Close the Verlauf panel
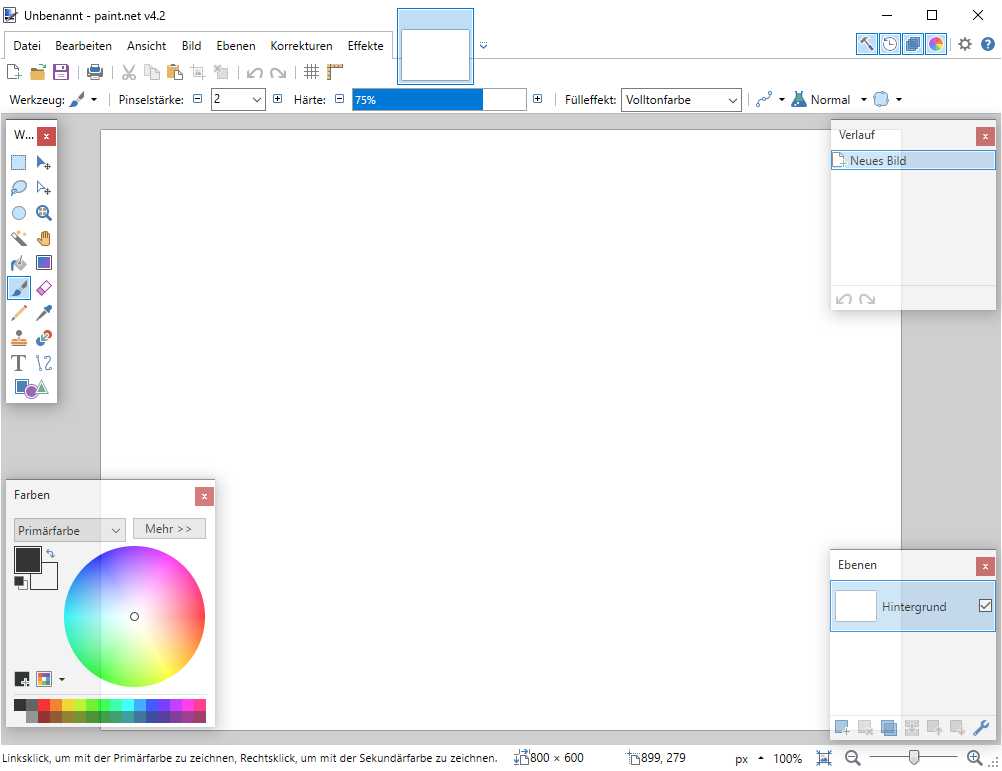 coord(985,136)
